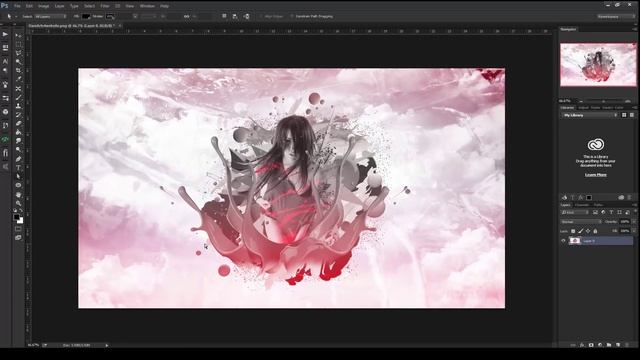
Task: Open the Character panel icon in dock
Action: (5, 61)
